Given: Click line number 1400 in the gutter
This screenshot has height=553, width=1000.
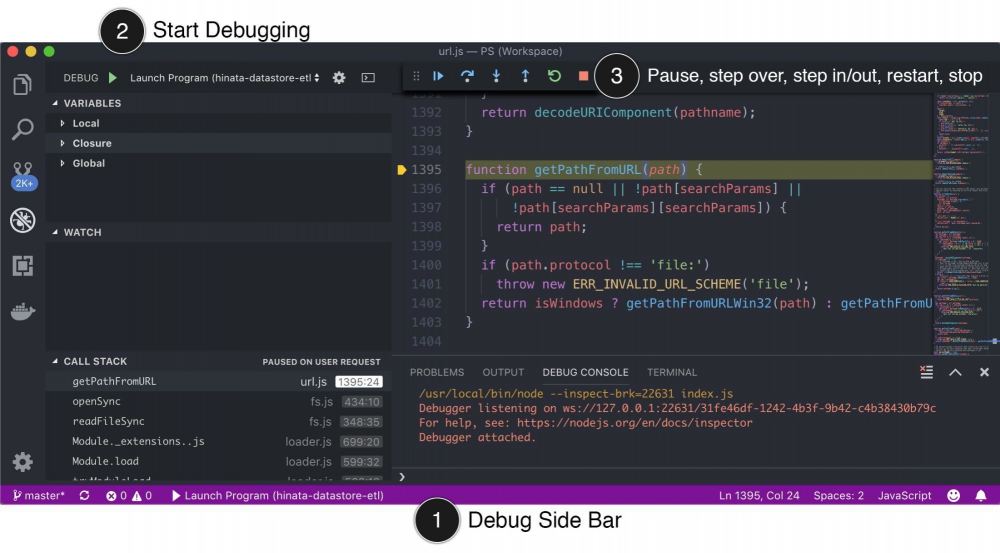Looking at the screenshot, I should pyautogui.click(x=426, y=265).
